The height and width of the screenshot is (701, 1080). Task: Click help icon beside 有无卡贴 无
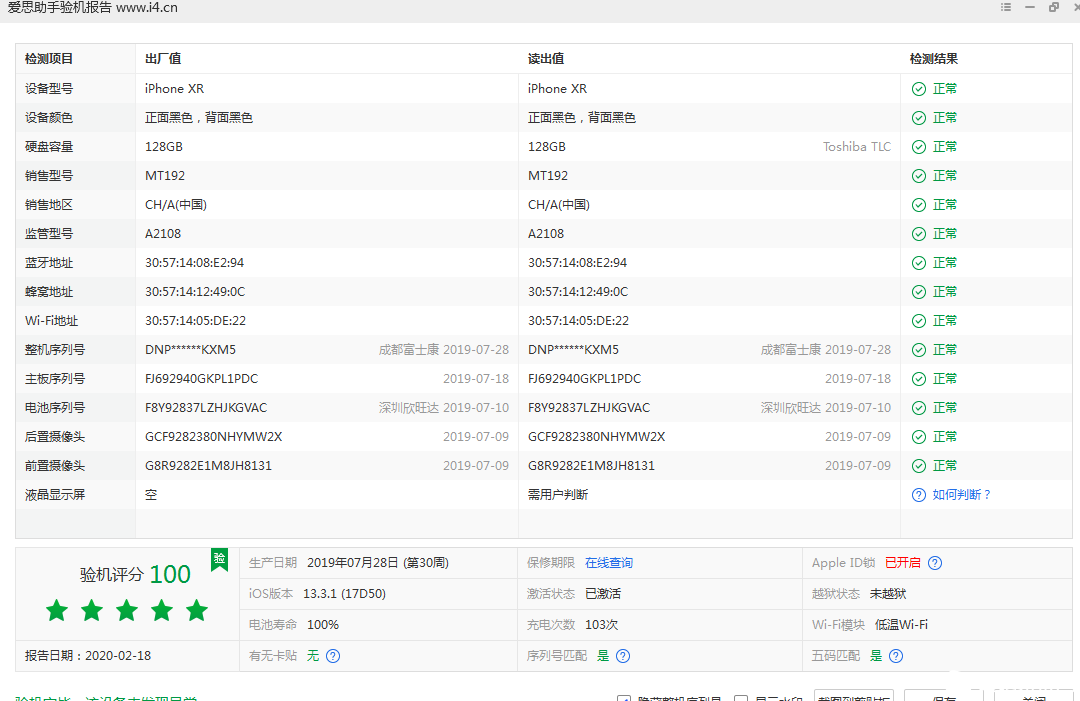(333, 656)
